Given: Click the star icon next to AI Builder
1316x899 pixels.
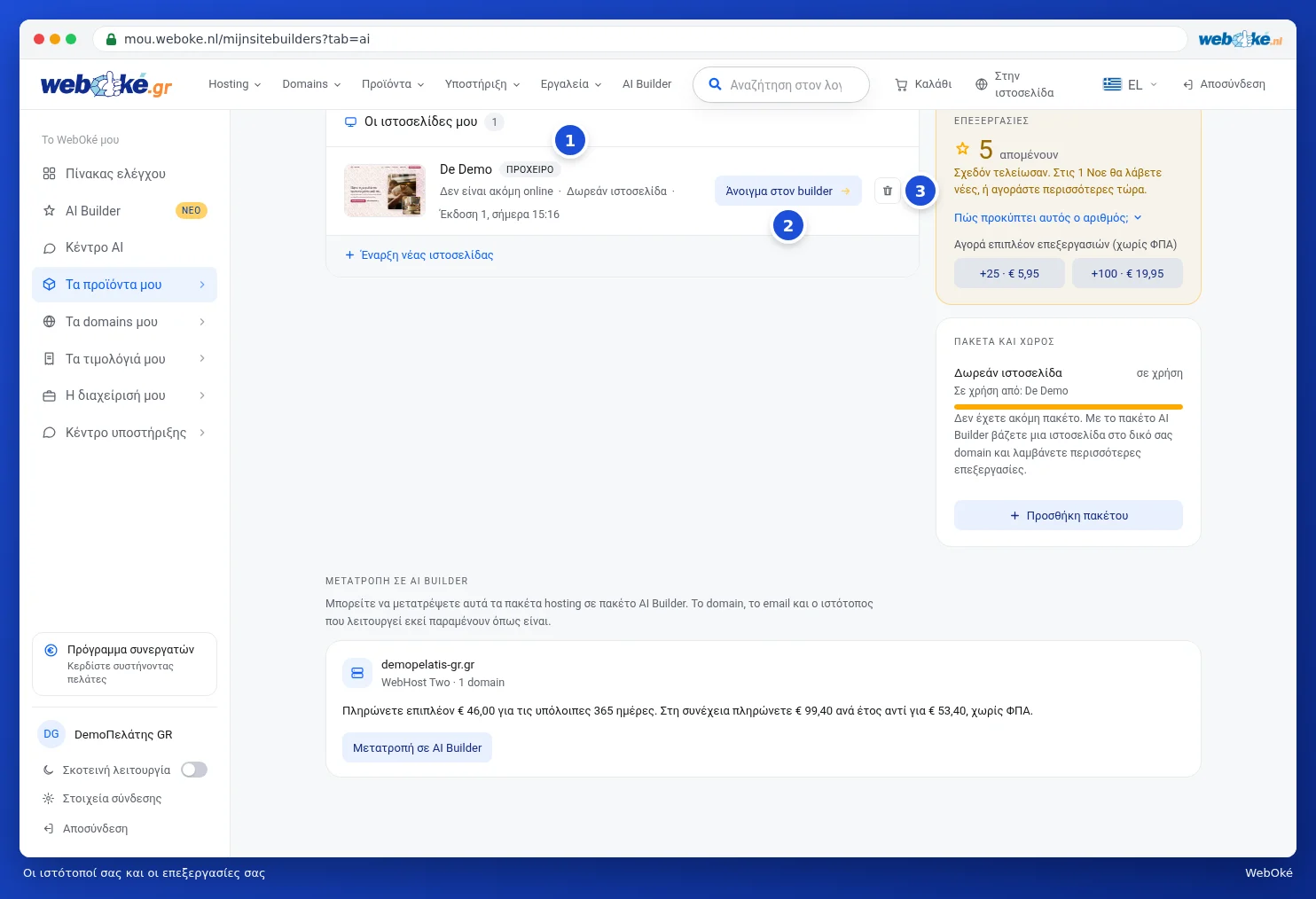Looking at the screenshot, I should tap(50, 211).
